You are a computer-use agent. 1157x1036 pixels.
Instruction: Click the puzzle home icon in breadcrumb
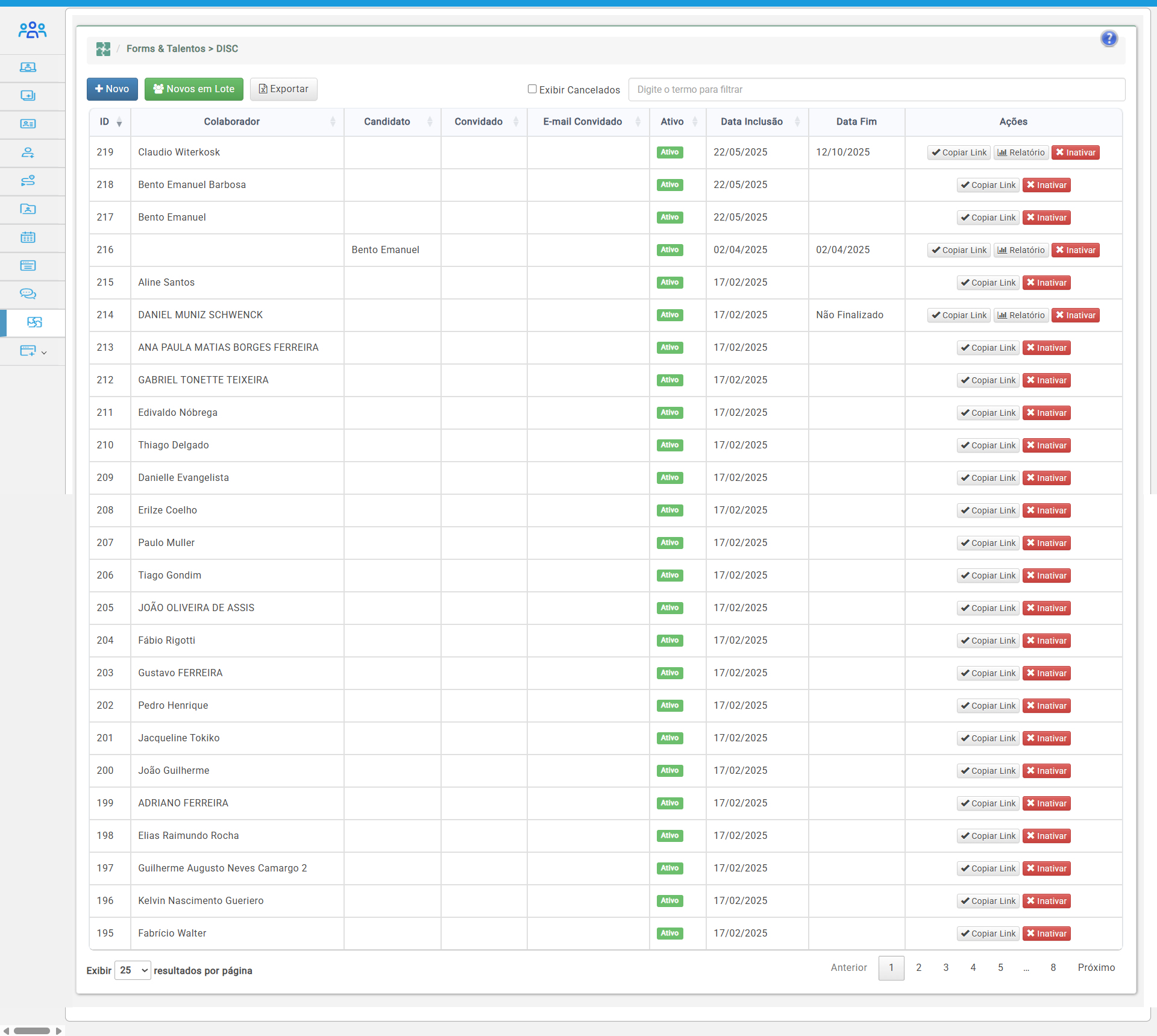point(103,49)
